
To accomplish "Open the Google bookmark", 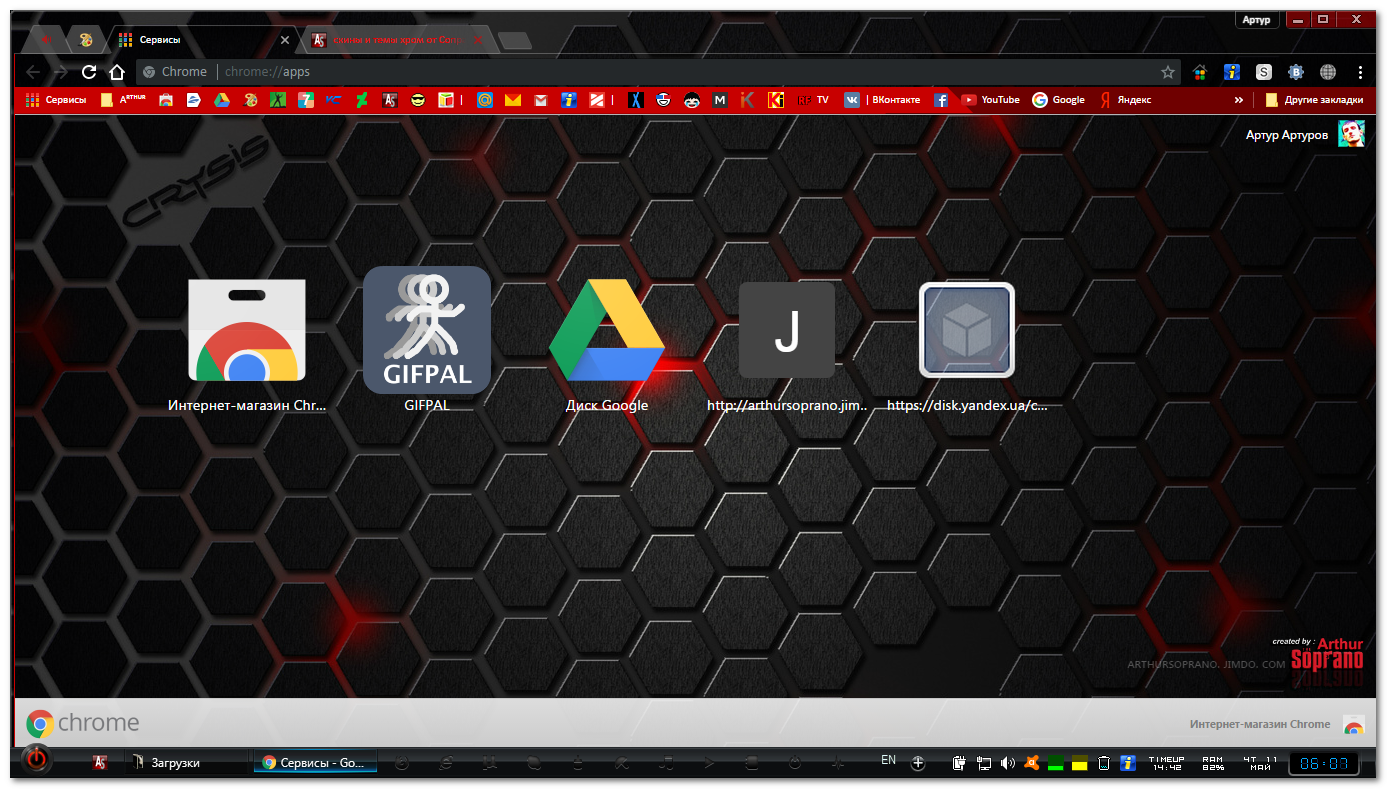I will (x=1059, y=100).
